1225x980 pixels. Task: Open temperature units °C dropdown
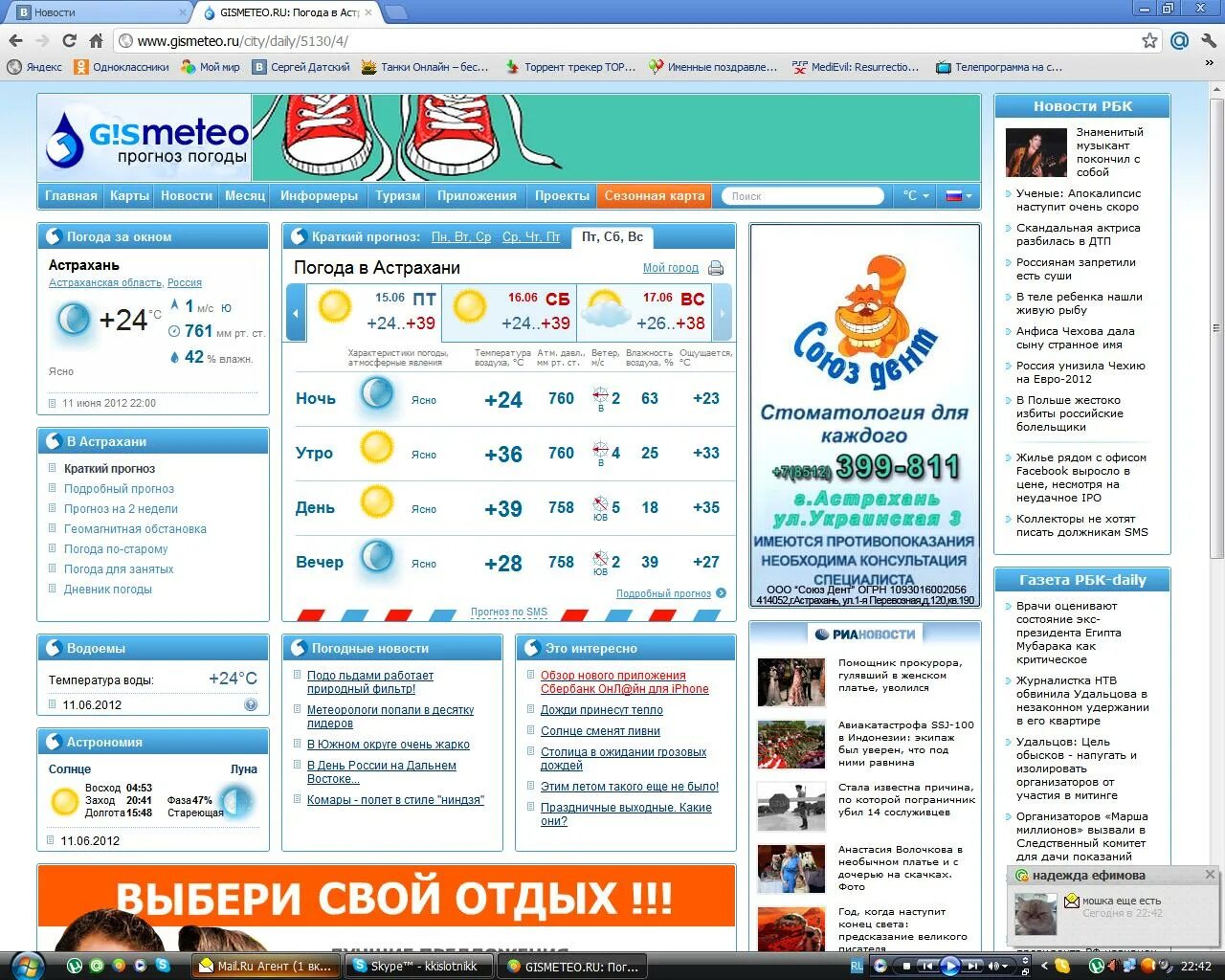[x=916, y=195]
